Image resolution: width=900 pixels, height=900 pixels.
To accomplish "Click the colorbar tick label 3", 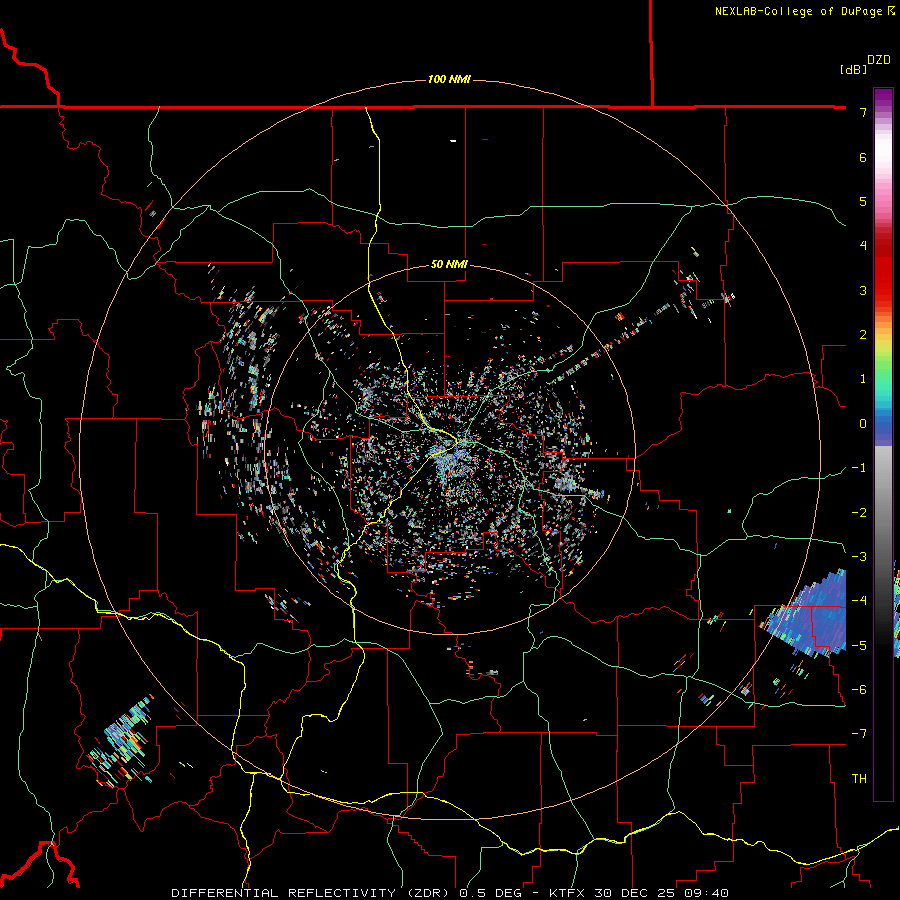I will click(863, 290).
